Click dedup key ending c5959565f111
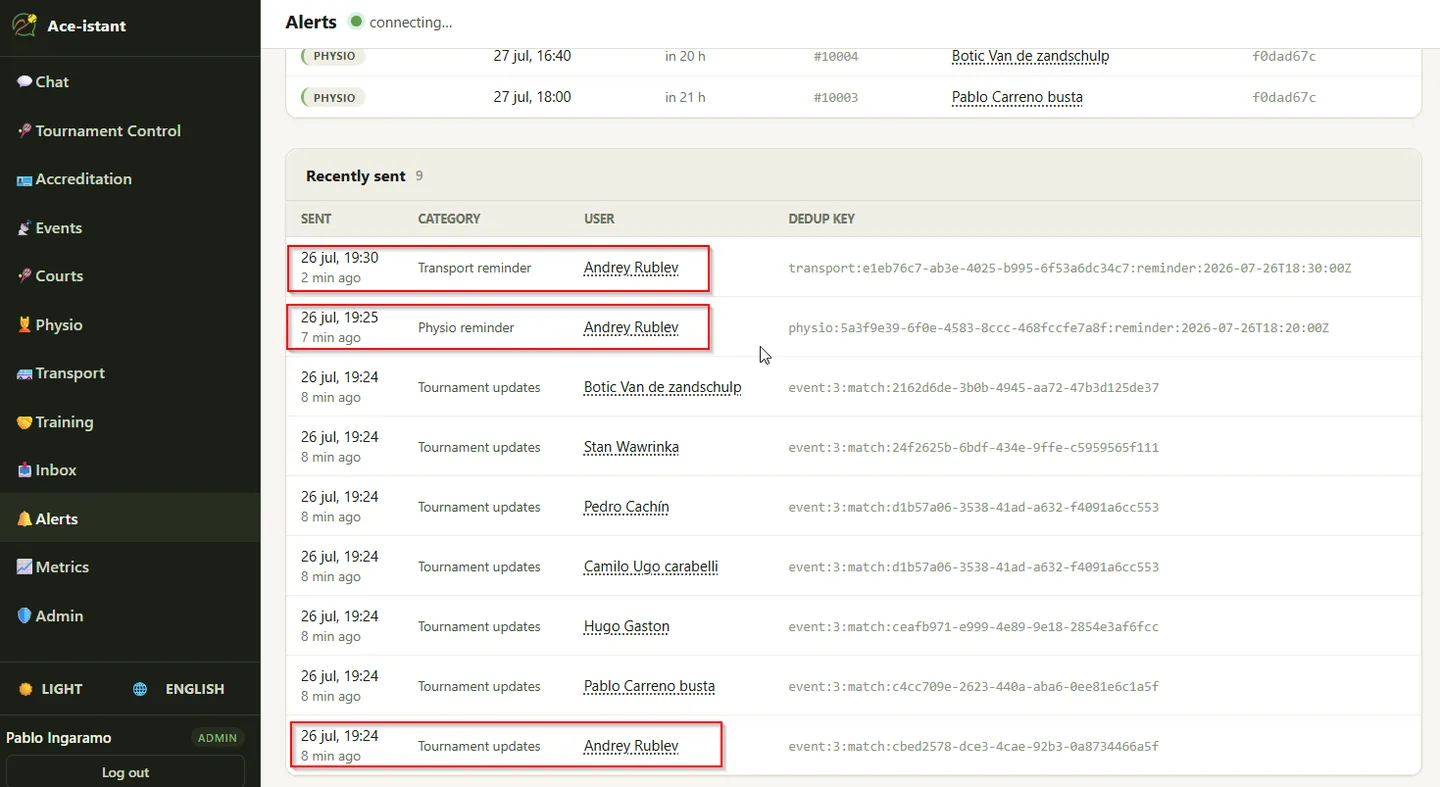 973,447
